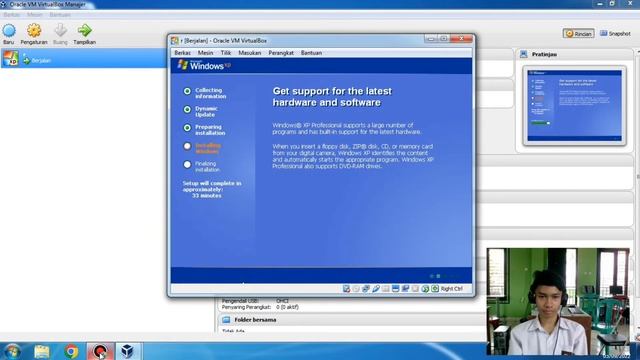The width and height of the screenshot is (640, 360).
Task: Open Mesin menu in the Manager window
Action: (x=35, y=15)
